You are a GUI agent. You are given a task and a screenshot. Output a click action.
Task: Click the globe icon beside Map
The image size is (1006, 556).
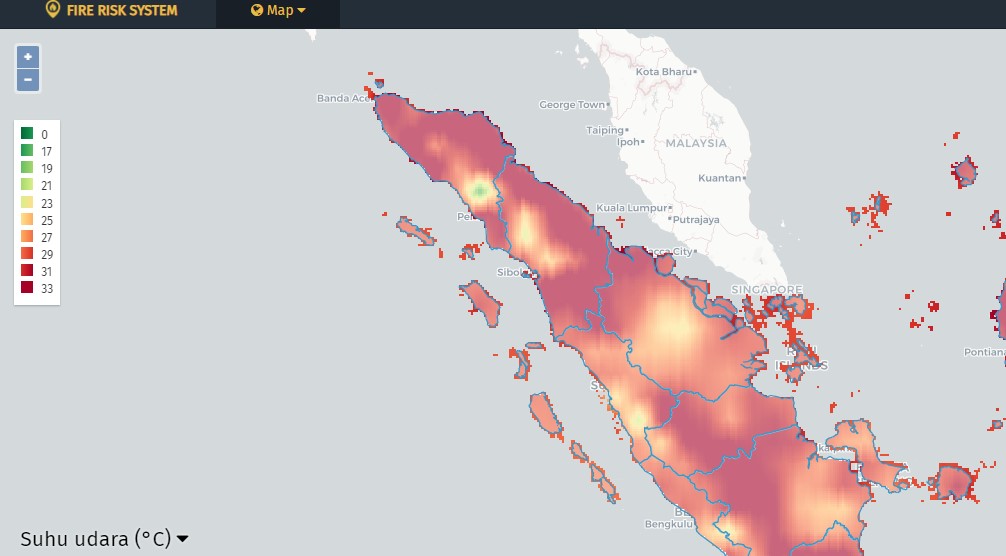pos(257,11)
